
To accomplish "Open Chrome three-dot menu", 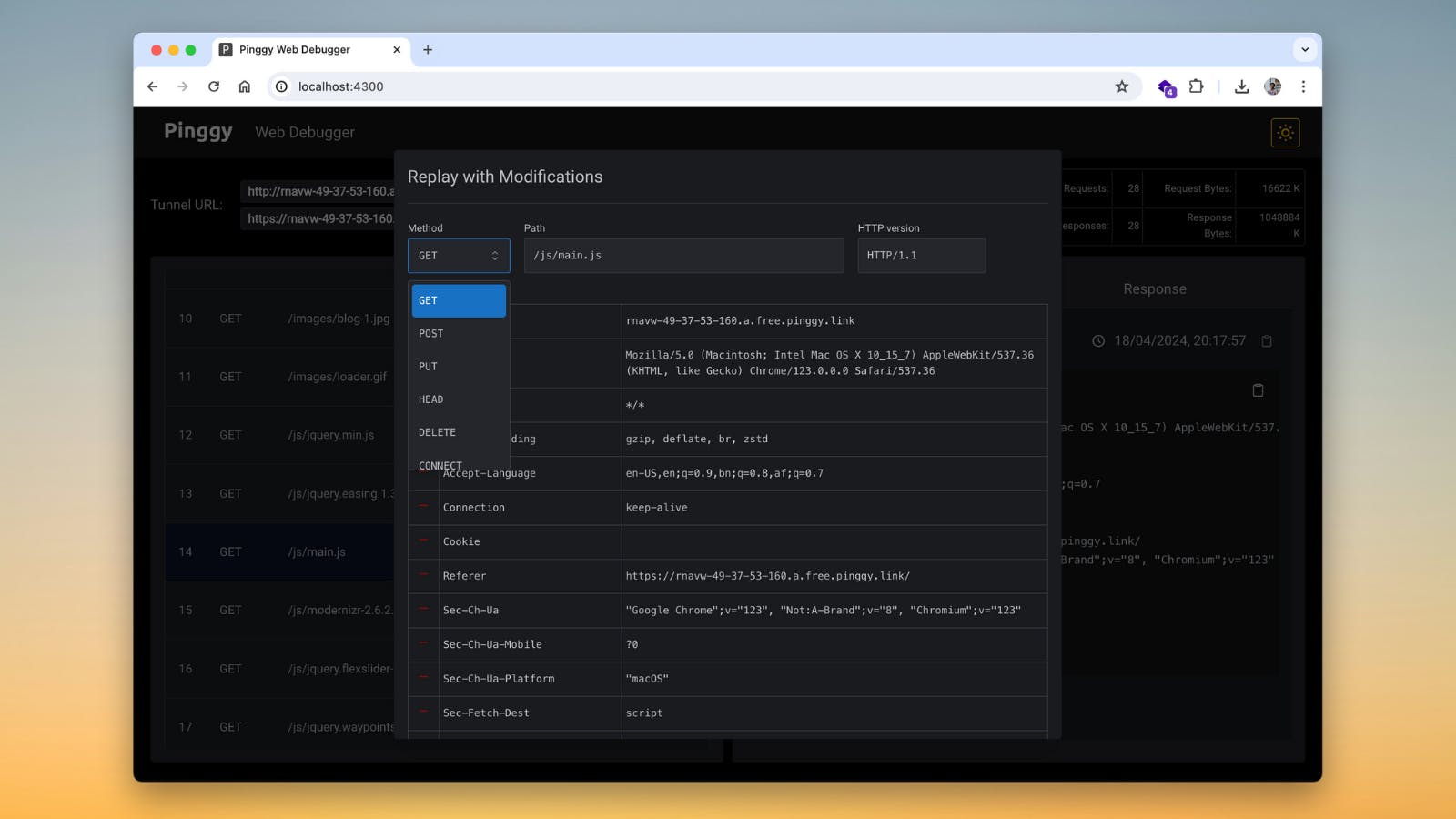I will pos(1303,86).
